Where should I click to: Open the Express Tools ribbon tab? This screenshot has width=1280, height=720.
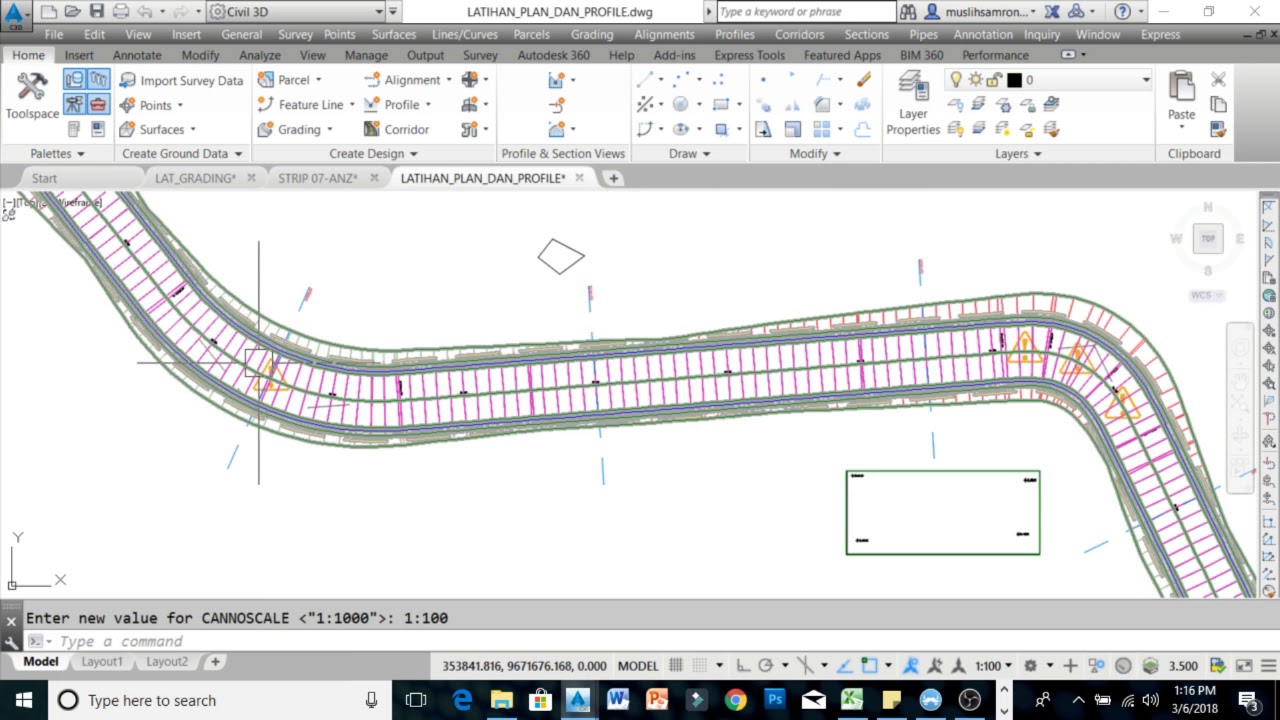749,55
